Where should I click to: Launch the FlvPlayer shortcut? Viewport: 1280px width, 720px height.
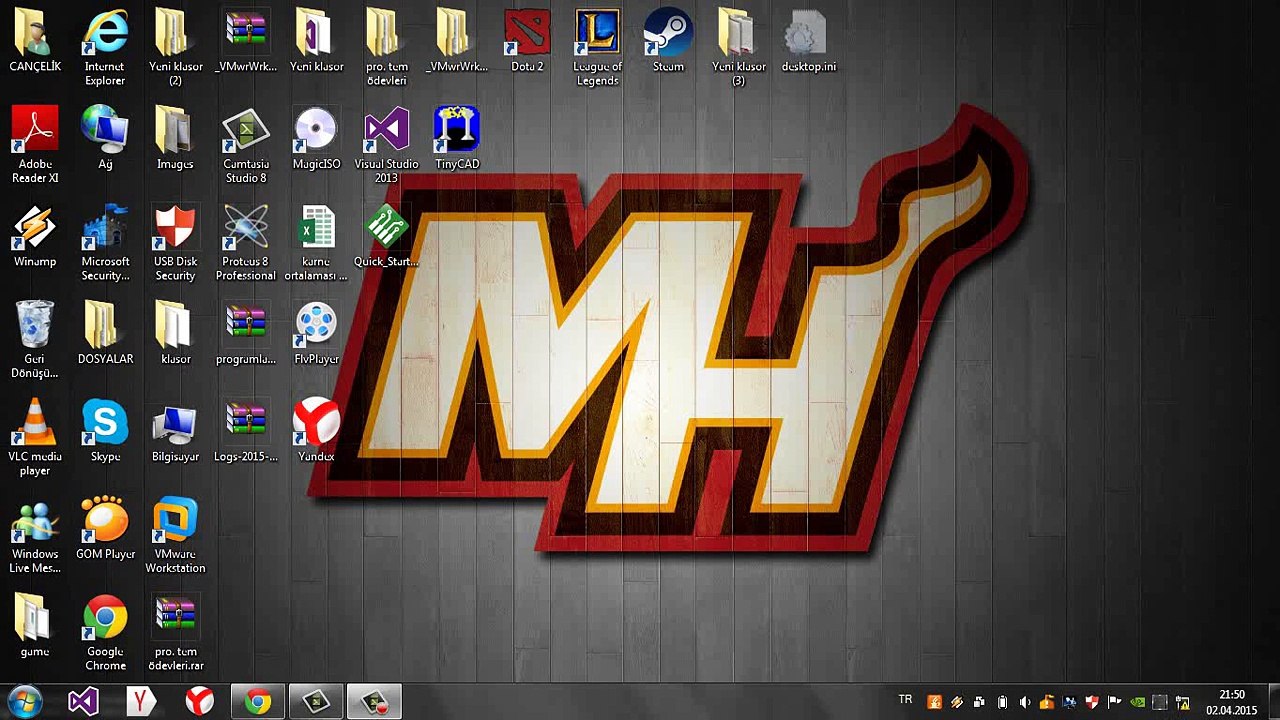coord(316,333)
